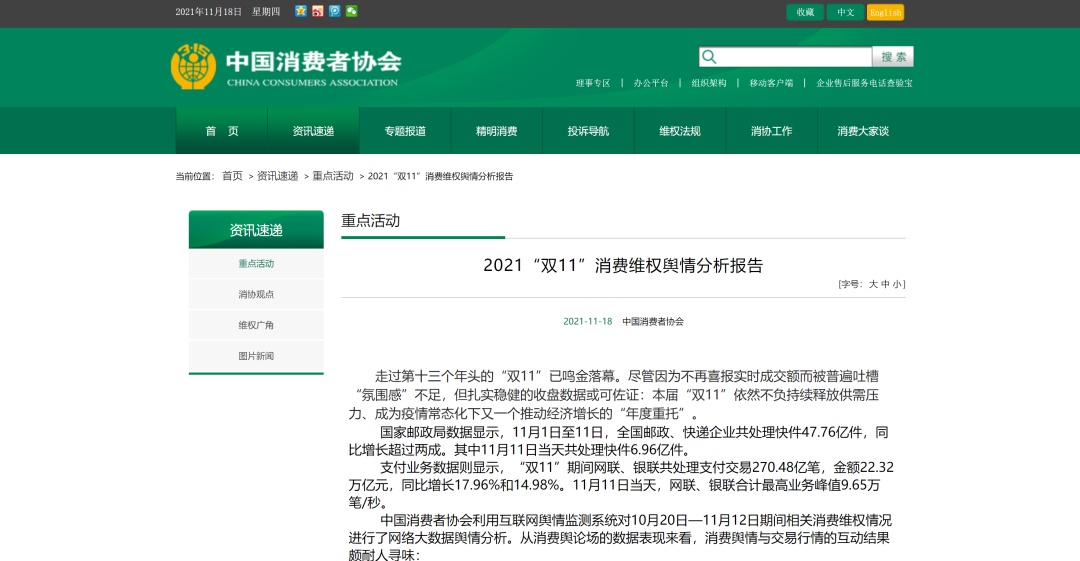Image resolution: width=1080 pixels, height=561 pixels.
Task: Open 投诉导航 in the main navigation
Action: [x=588, y=131]
